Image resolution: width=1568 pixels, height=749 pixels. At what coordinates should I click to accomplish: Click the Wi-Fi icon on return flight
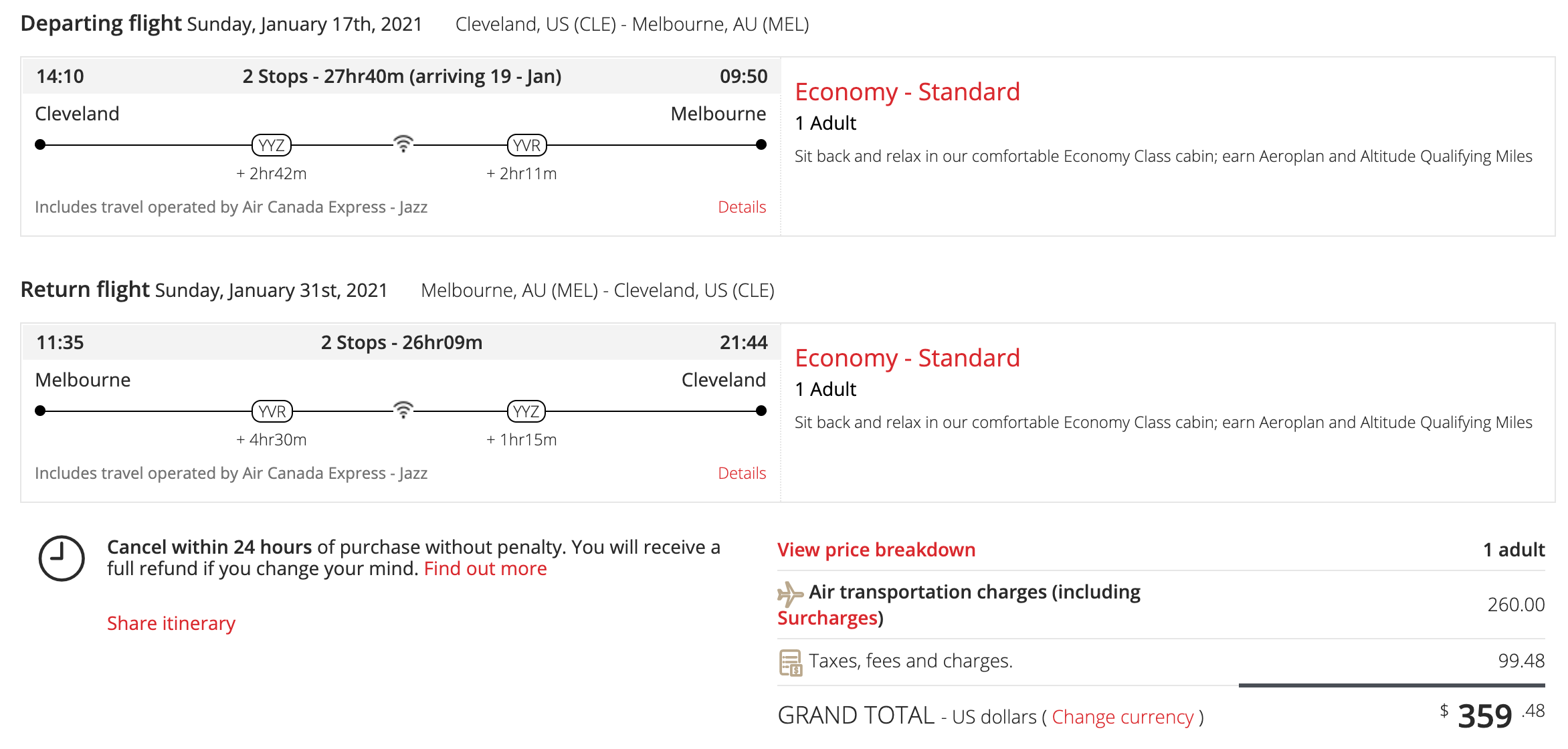403,410
